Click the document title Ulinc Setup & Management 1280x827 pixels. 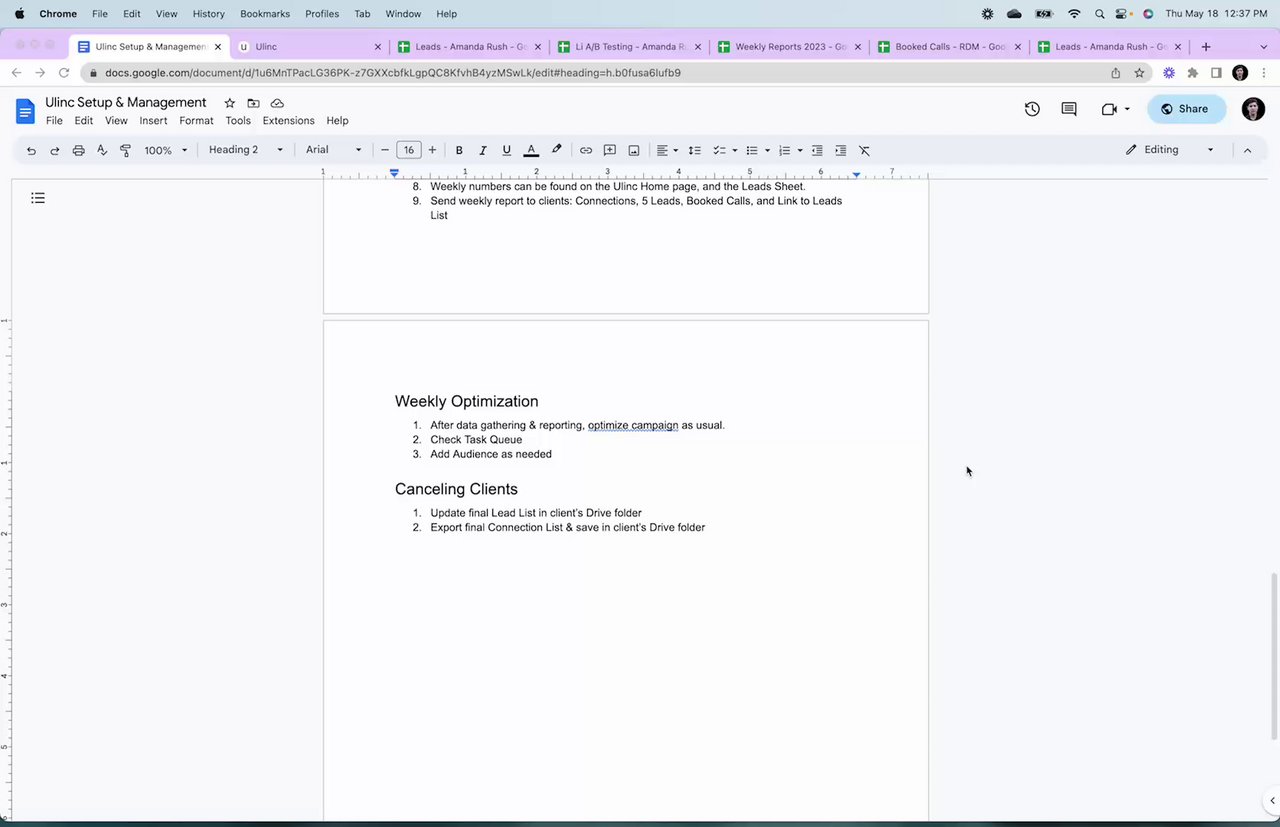[x=126, y=102]
